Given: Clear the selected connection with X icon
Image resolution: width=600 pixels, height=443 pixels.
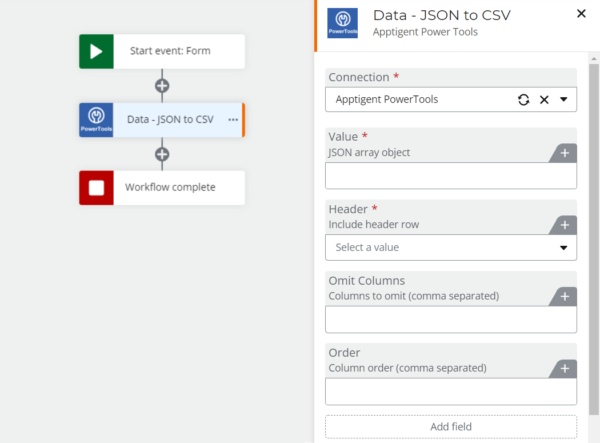Looking at the screenshot, I should click(x=544, y=100).
